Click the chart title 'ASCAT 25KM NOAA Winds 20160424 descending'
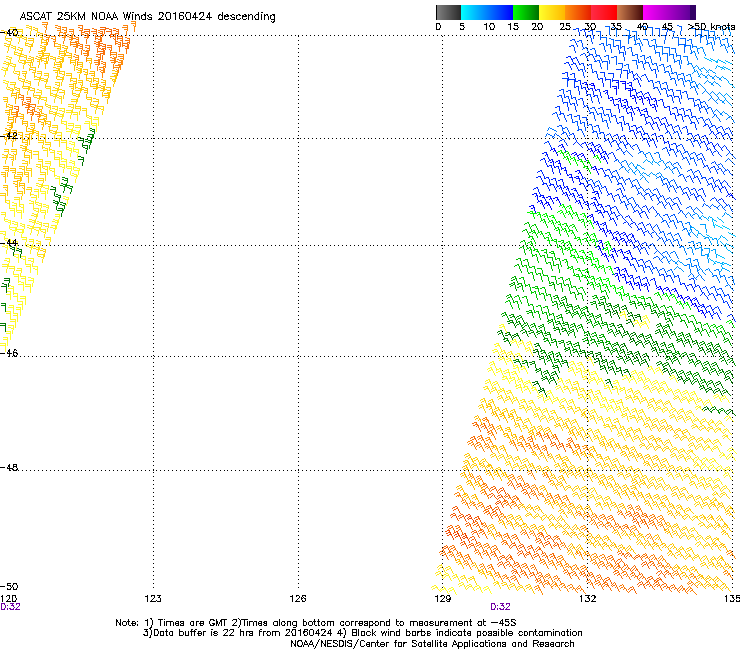 click(x=147, y=17)
